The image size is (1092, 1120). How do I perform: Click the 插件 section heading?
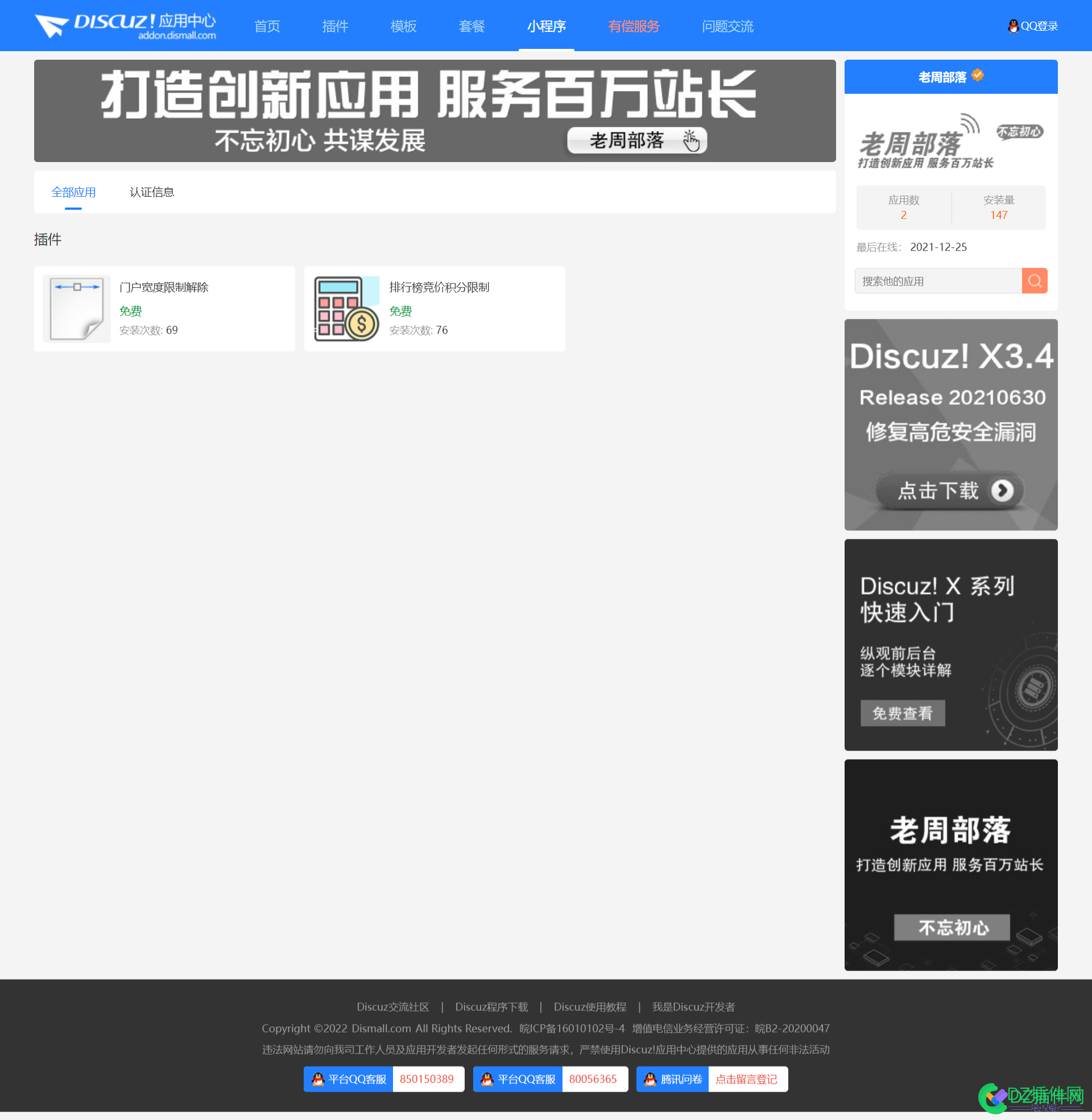tap(48, 239)
